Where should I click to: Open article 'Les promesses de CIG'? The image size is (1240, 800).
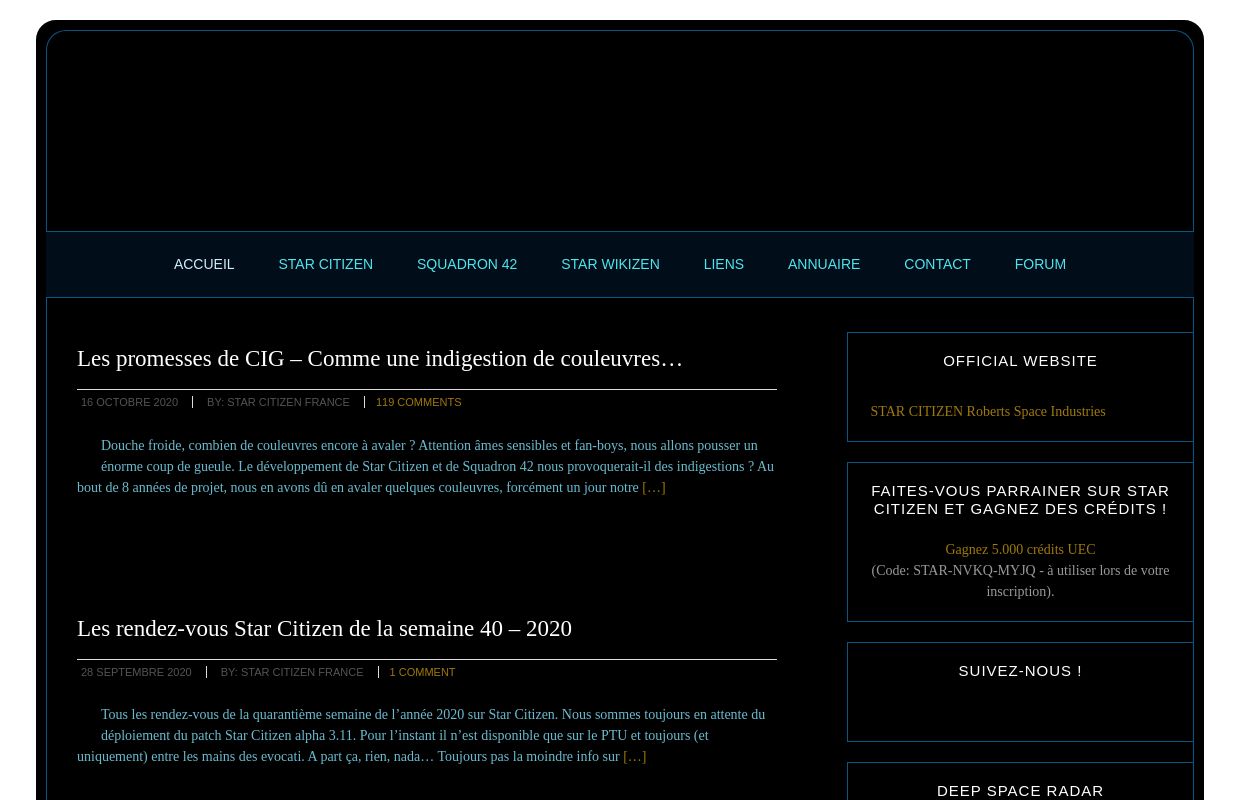379,358
